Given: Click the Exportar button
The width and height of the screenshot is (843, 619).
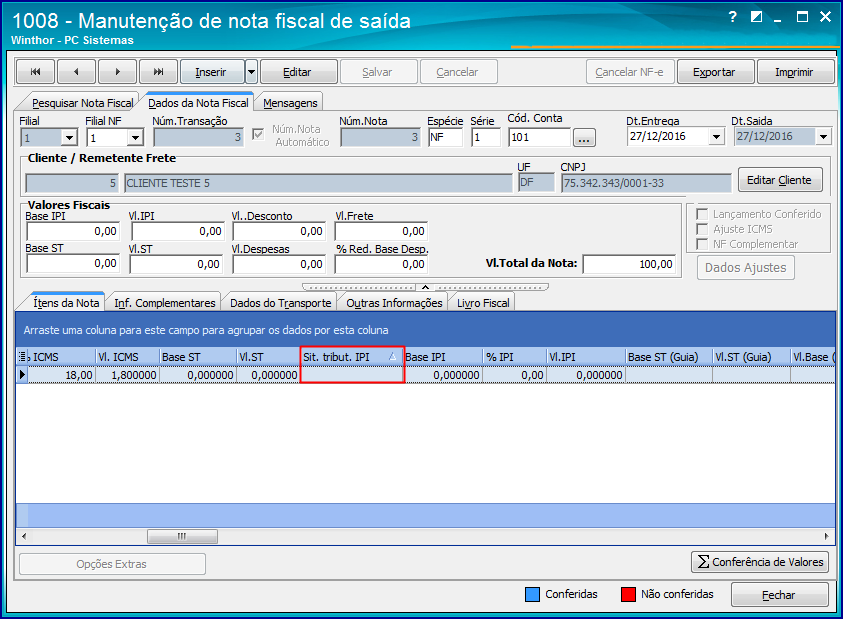Looking at the screenshot, I should point(714,72).
